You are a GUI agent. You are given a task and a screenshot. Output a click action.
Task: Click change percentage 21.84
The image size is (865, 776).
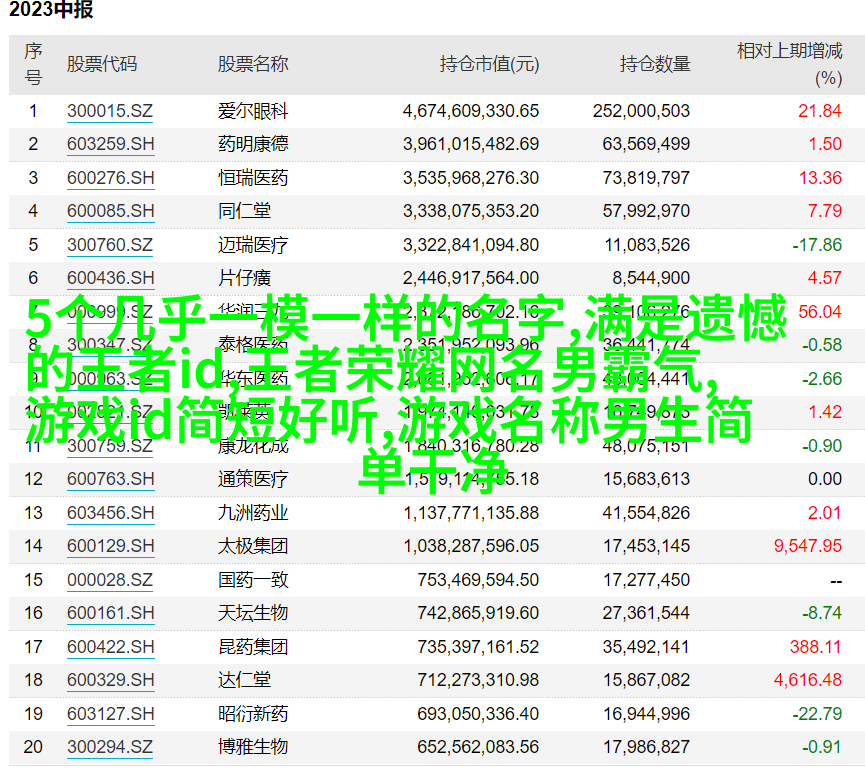(x=820, y=111)
